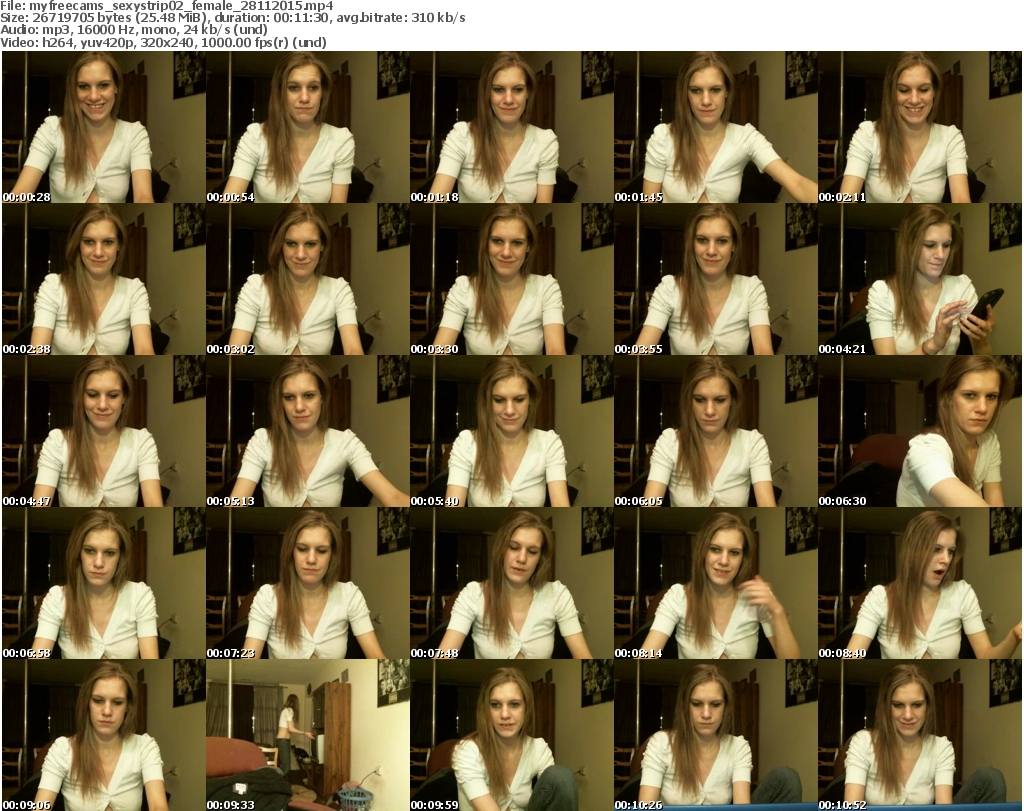The width and height of the screenshot is (1024, 811).
Task: Select the thumbnail stamped 00:00:54
Action: pos(308,127)
